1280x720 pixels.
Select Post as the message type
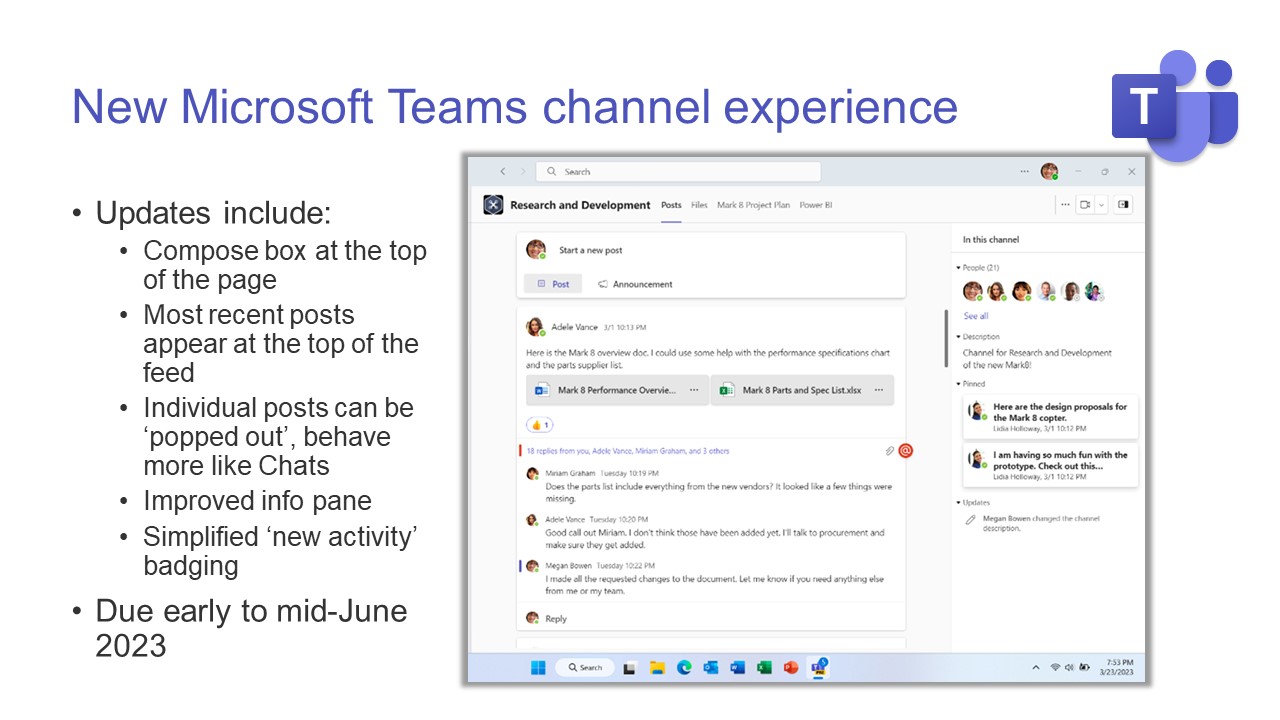pos(553,284)
